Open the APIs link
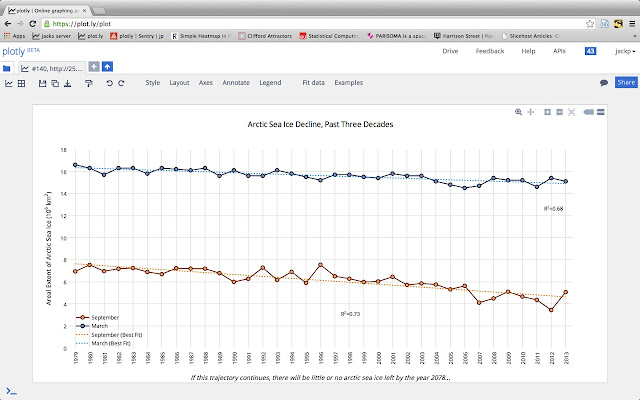The height and width of the screenshot is (400, 640). point(559,51)
